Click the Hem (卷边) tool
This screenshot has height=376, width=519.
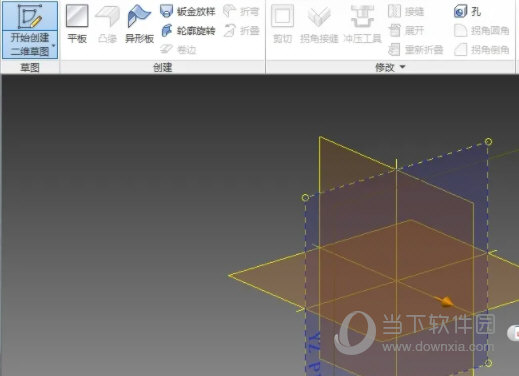click(x=178, y=50)
